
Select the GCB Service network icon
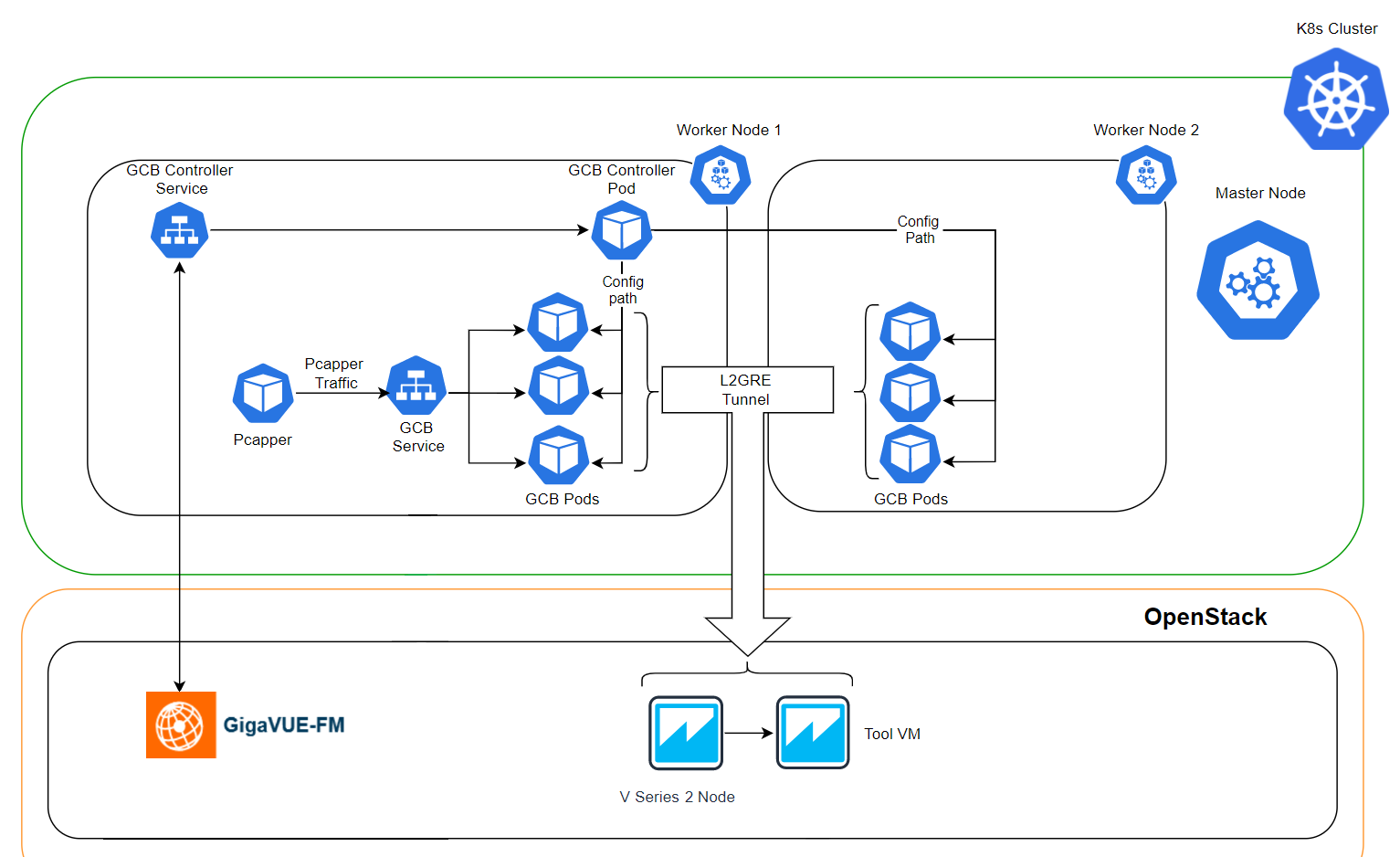[x=416, y=386]
